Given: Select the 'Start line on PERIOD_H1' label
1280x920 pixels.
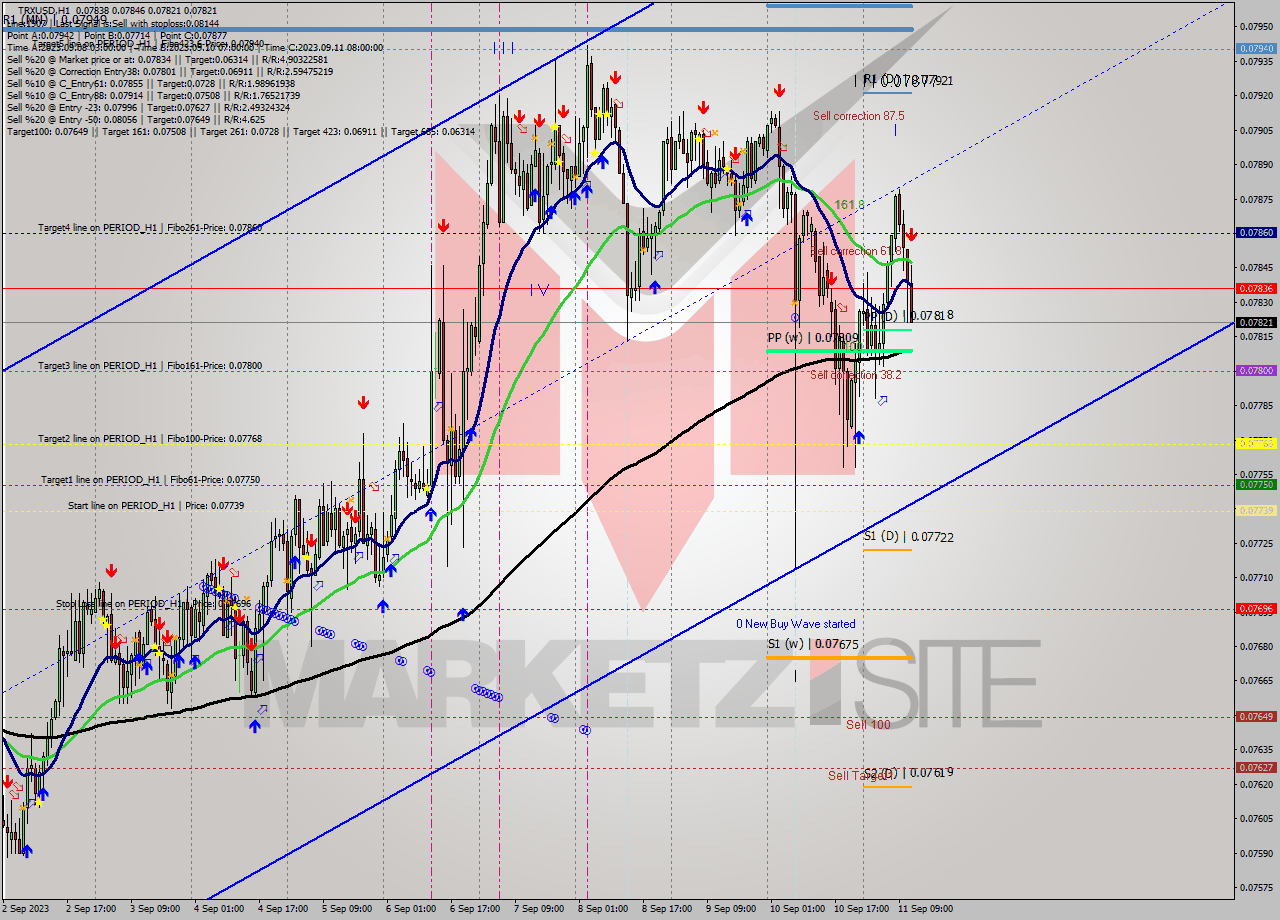Looking at the screenshot, I should click(x=156, y=506).
